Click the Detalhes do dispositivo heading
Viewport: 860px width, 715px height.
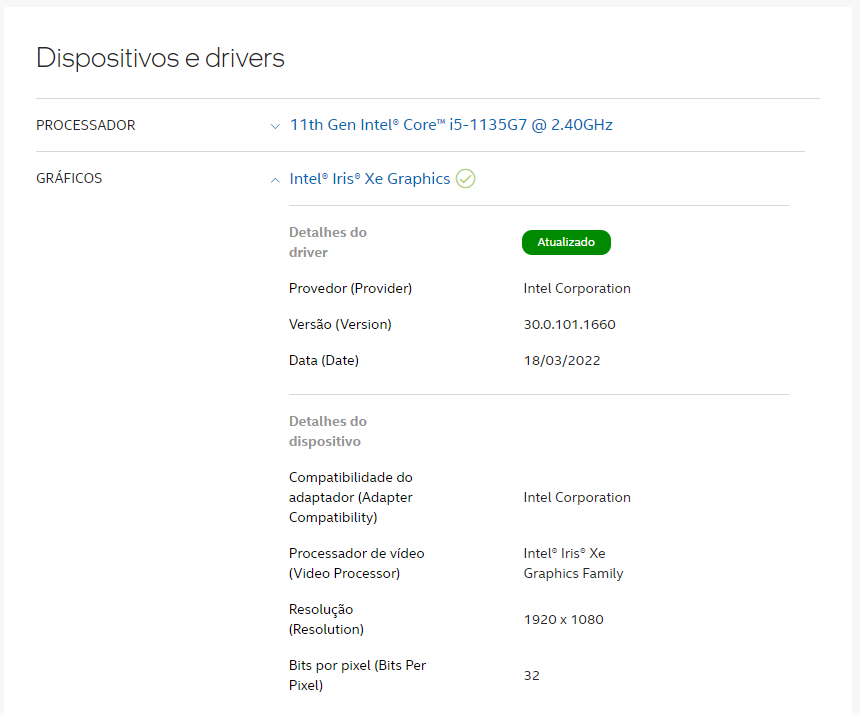point(327,432)
